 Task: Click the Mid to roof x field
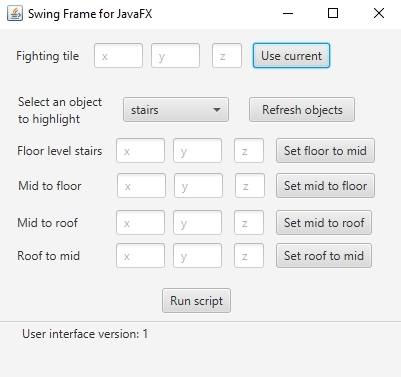tap(140, 222)
